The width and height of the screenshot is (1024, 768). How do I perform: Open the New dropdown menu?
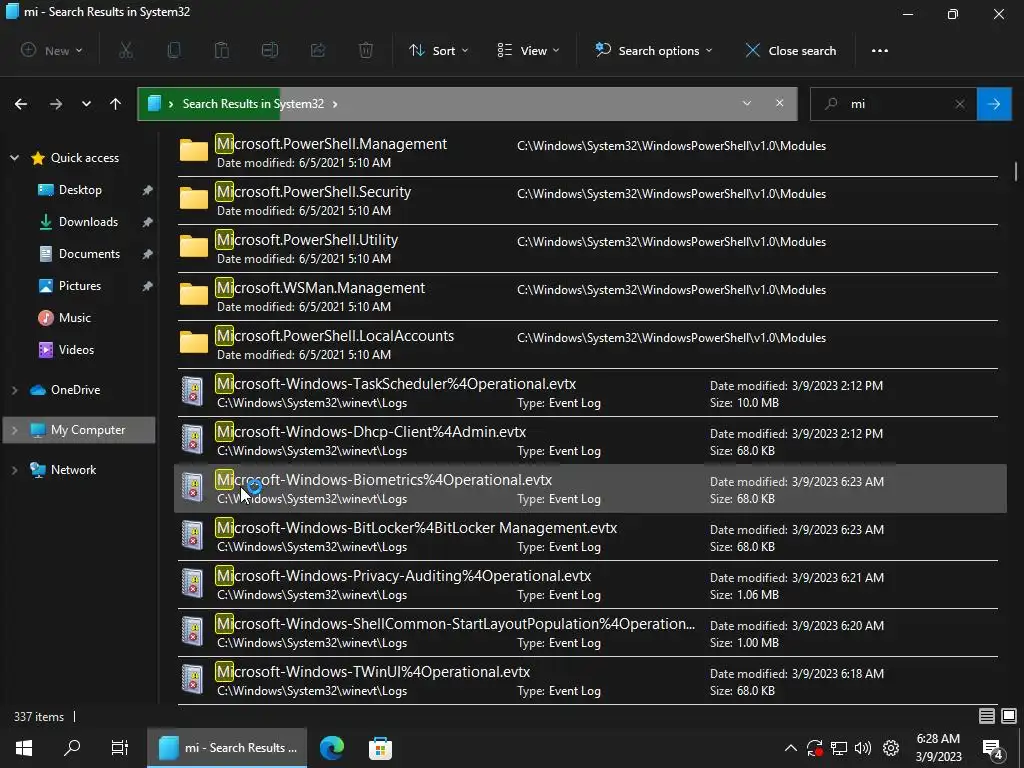tap(52, 50)
